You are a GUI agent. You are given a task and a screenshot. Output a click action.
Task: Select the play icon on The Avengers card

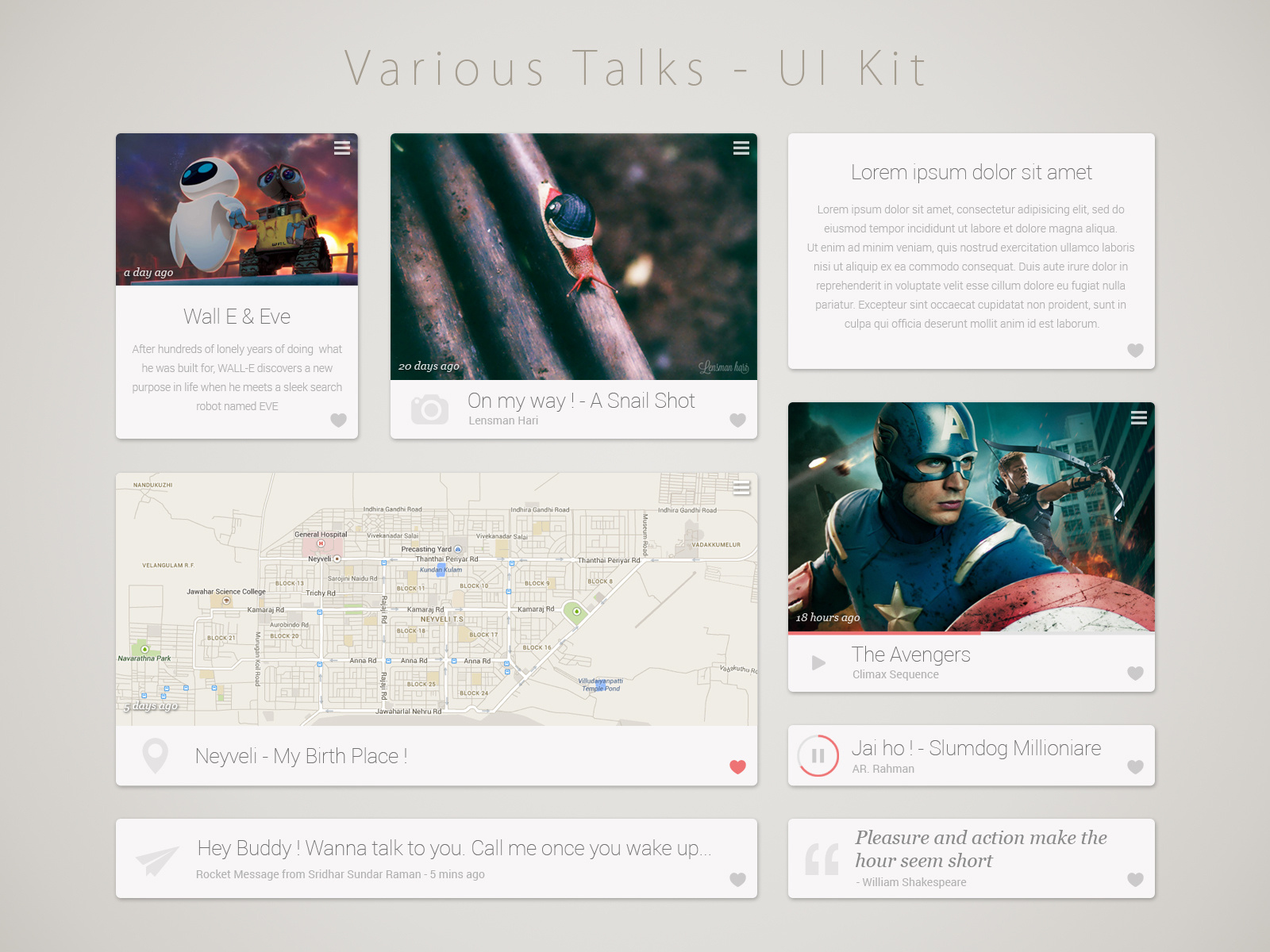[x=817, y=663]
